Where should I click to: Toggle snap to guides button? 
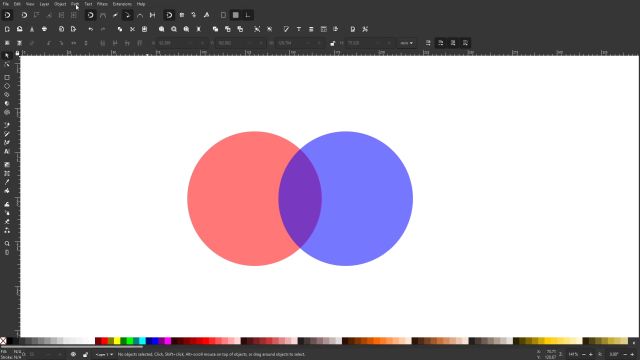click(248, 16)
